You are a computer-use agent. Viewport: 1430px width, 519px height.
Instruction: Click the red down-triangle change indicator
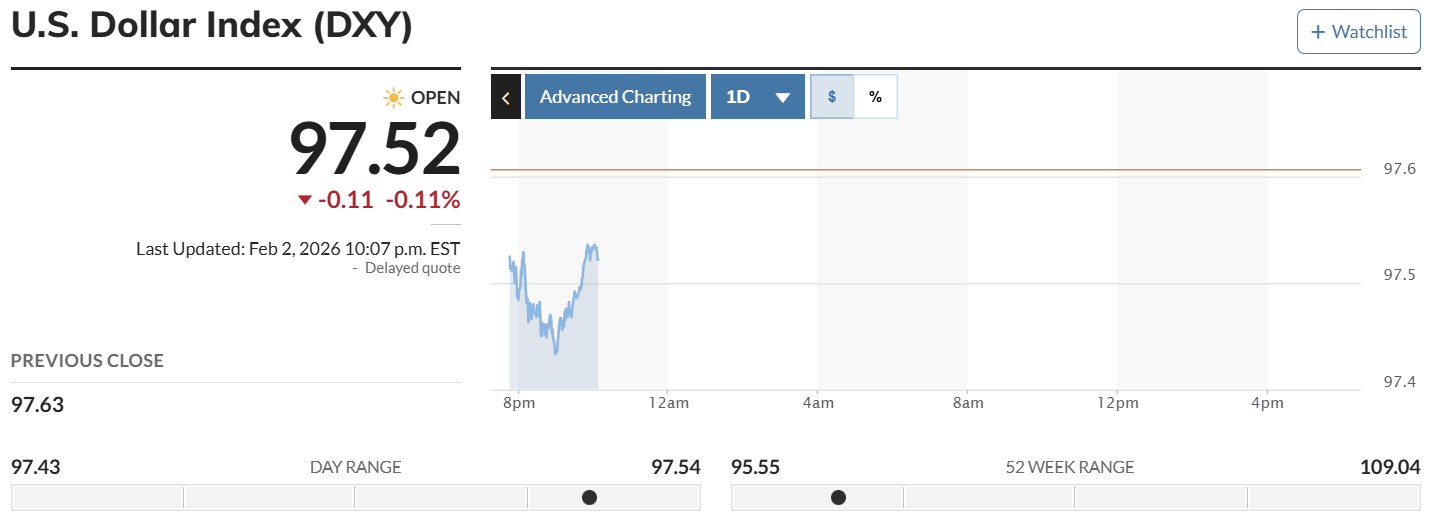[x=305, y=200]
